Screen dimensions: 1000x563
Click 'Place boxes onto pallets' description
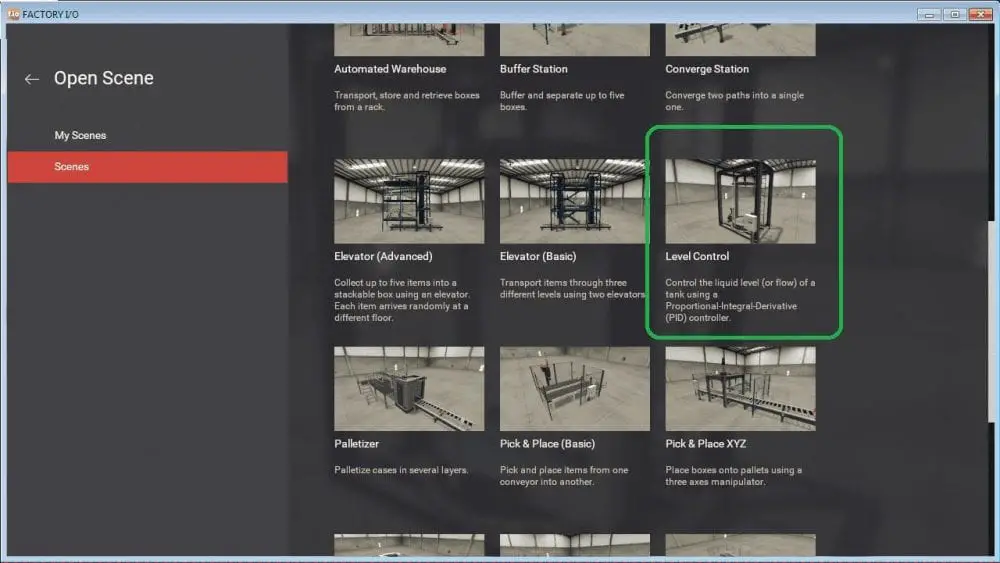[733, 476]
